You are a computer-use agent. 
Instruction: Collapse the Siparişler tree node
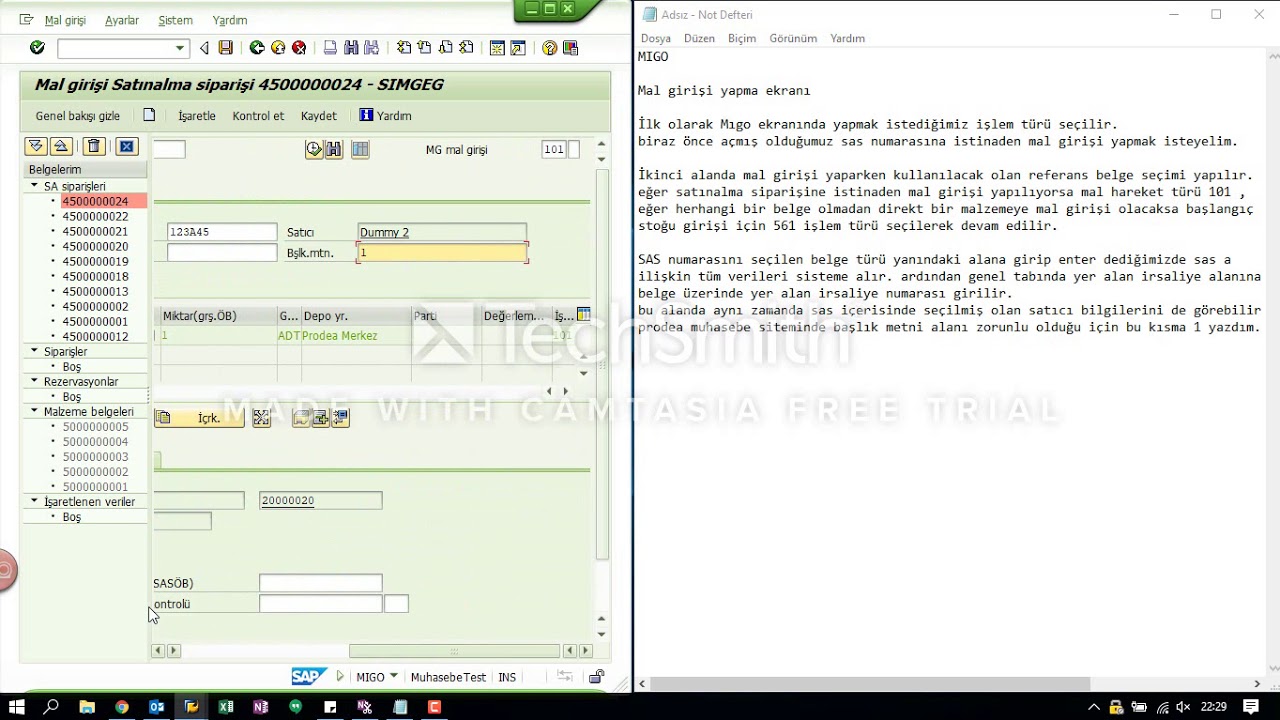(x=34, y=351)
